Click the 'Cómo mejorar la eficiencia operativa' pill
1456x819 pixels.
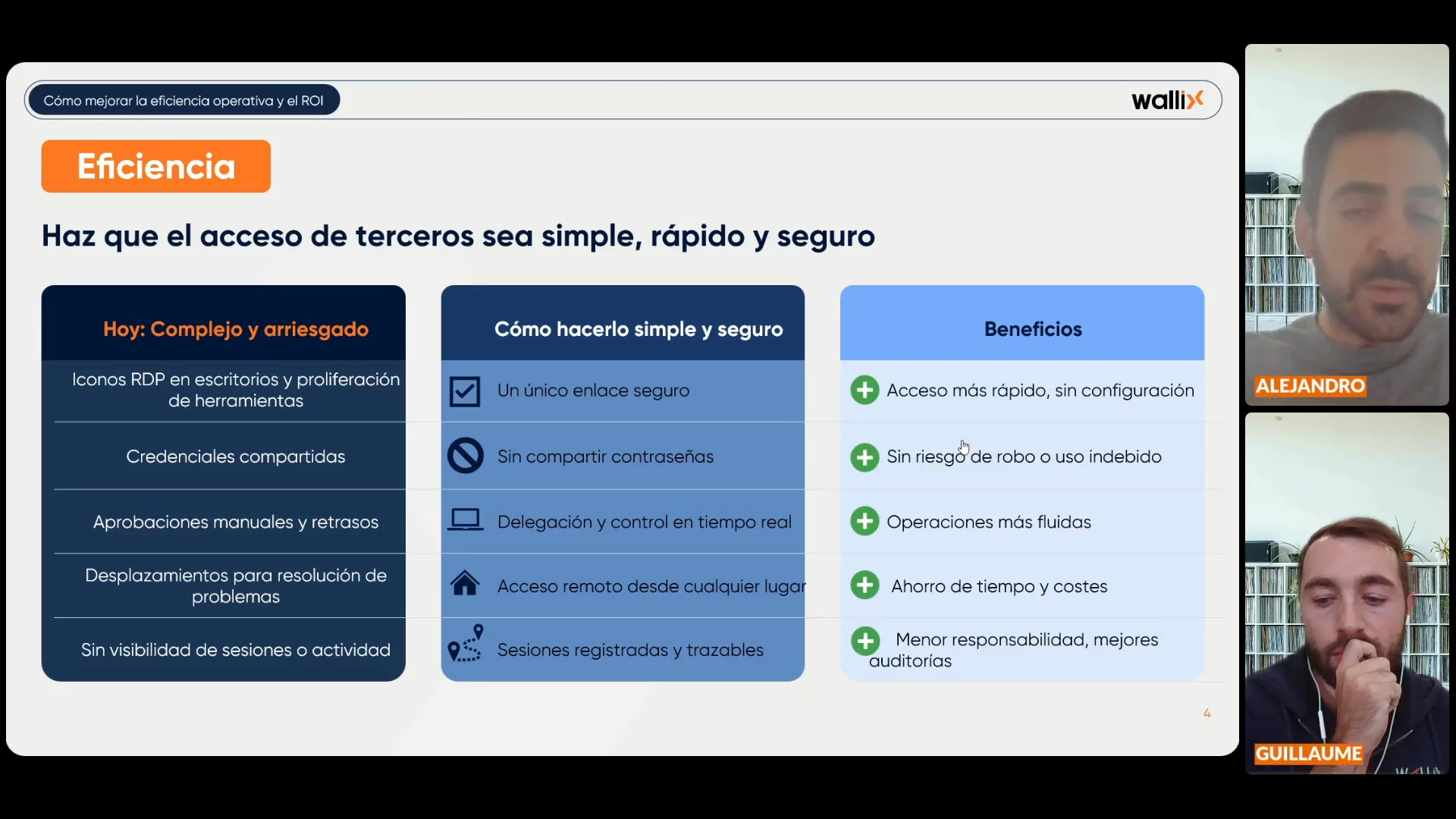pyautogui.click(x=184, y=100)
